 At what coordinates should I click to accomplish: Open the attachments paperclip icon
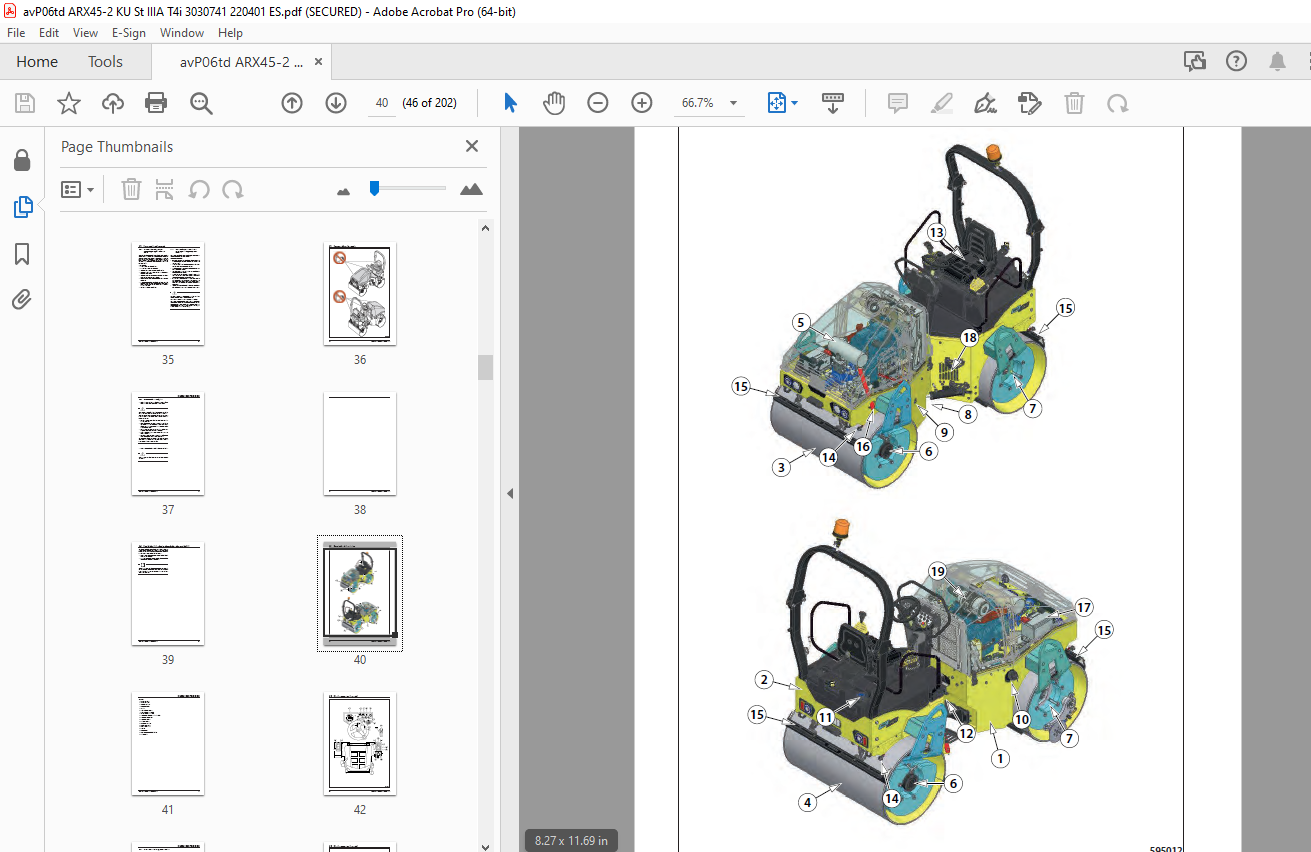point(22,299)
